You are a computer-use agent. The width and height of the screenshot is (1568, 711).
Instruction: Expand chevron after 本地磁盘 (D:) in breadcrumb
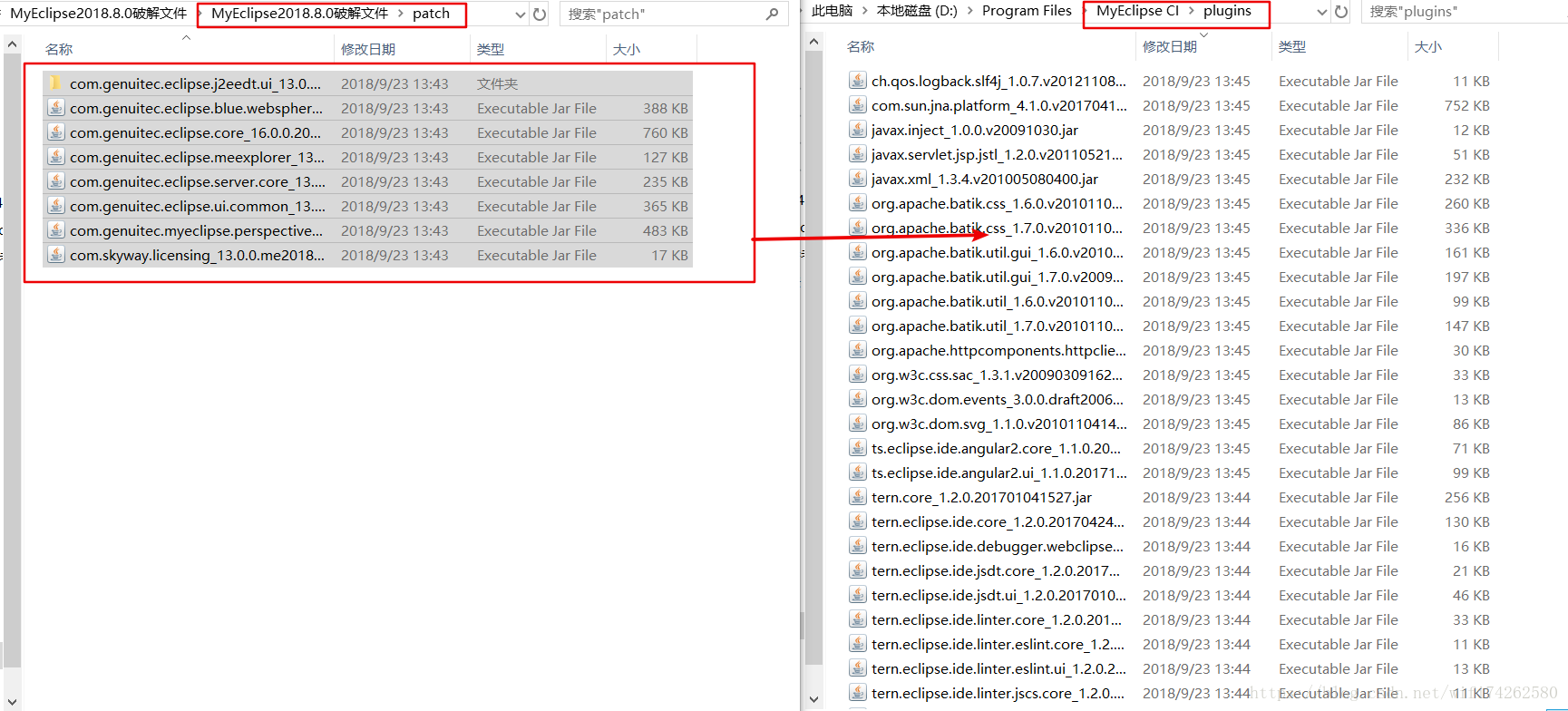pos(970,11)
